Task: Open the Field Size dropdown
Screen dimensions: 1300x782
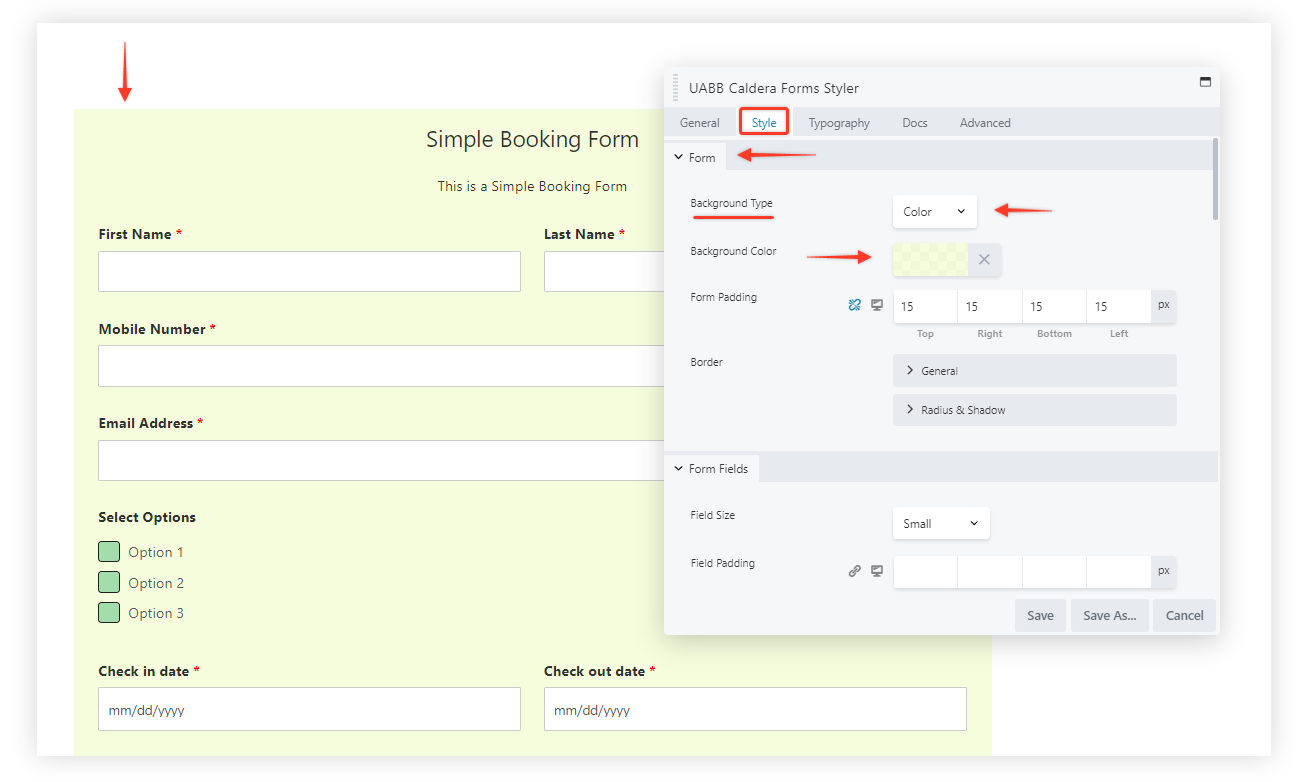Action: [940, 524]
